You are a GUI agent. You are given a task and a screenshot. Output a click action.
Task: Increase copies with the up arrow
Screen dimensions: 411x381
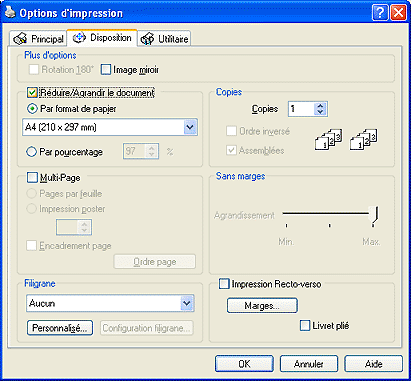point(320,106)
